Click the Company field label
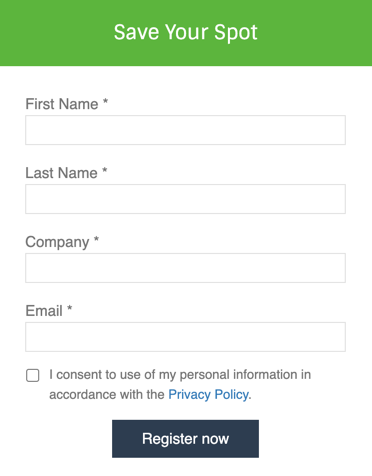The height and width of the screenshot is (476, 372). point(57,242)
